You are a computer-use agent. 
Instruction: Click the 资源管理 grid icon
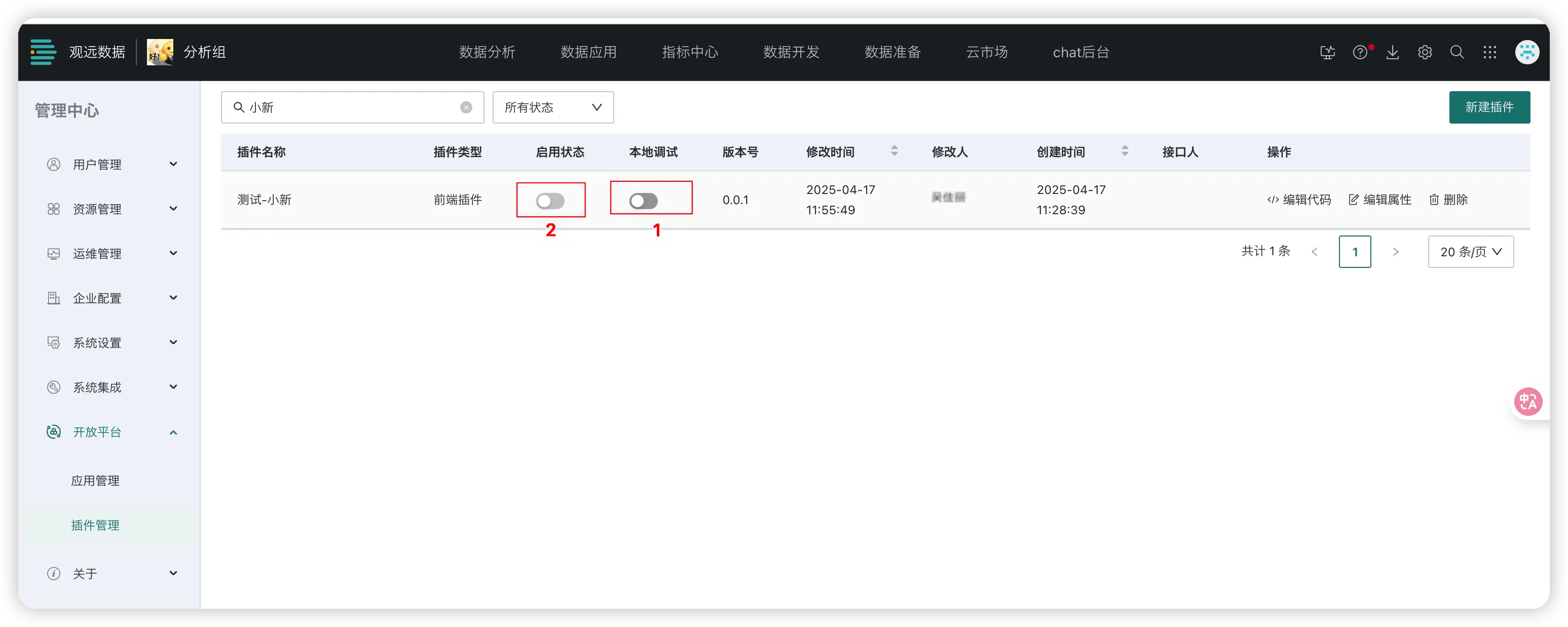coord(54,209)
